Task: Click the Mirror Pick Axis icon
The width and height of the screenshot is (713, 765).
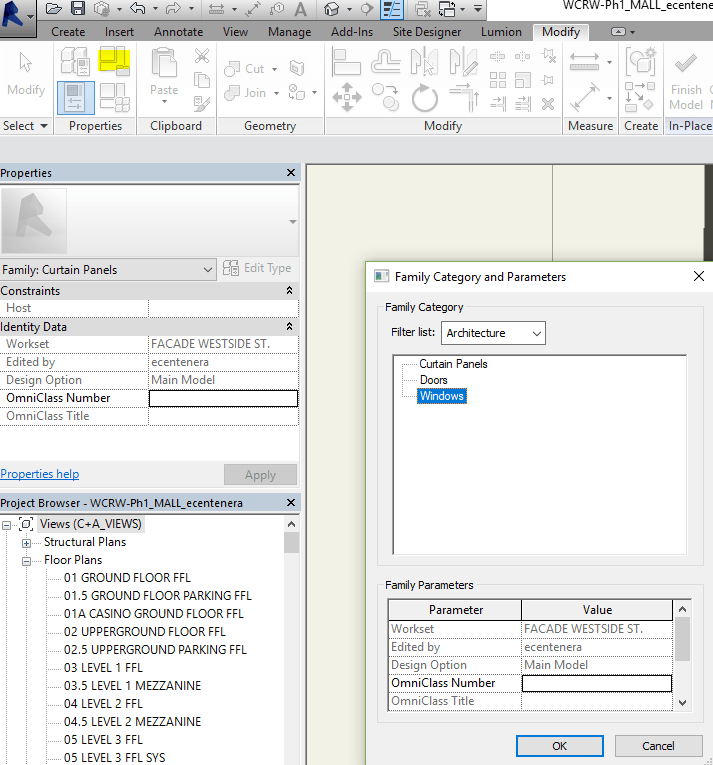Action: click(x=424, y=61)
